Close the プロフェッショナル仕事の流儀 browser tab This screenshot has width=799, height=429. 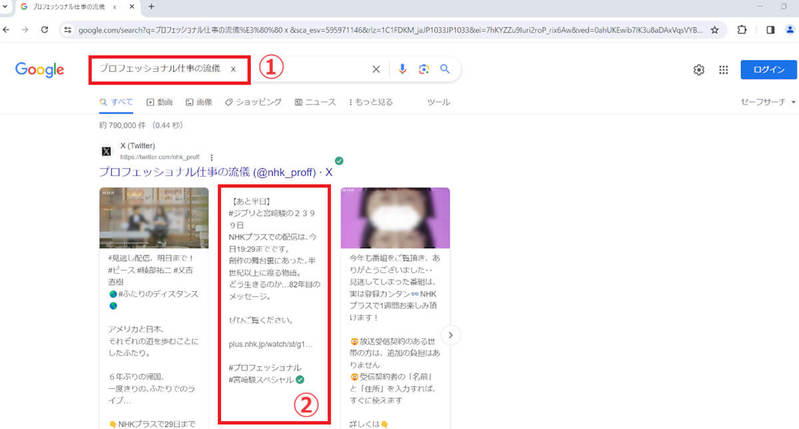[x=132, y=7]
